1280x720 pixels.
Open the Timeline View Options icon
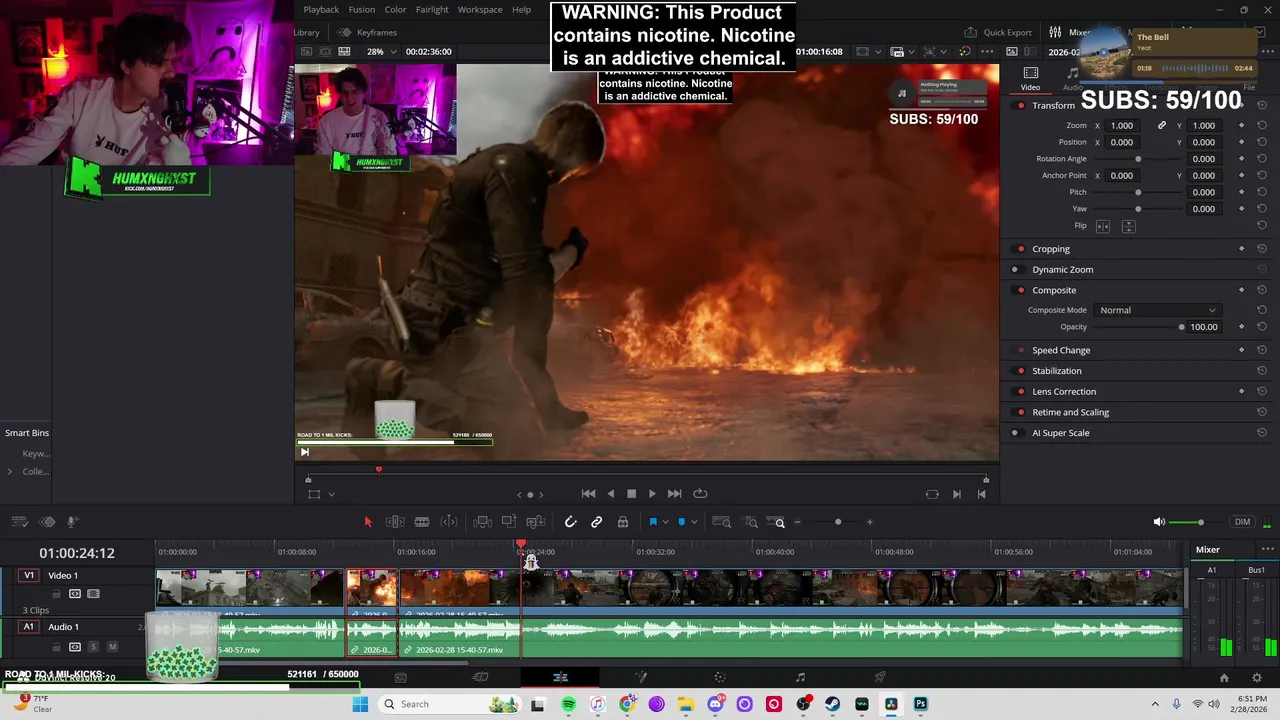pos(19,522)
